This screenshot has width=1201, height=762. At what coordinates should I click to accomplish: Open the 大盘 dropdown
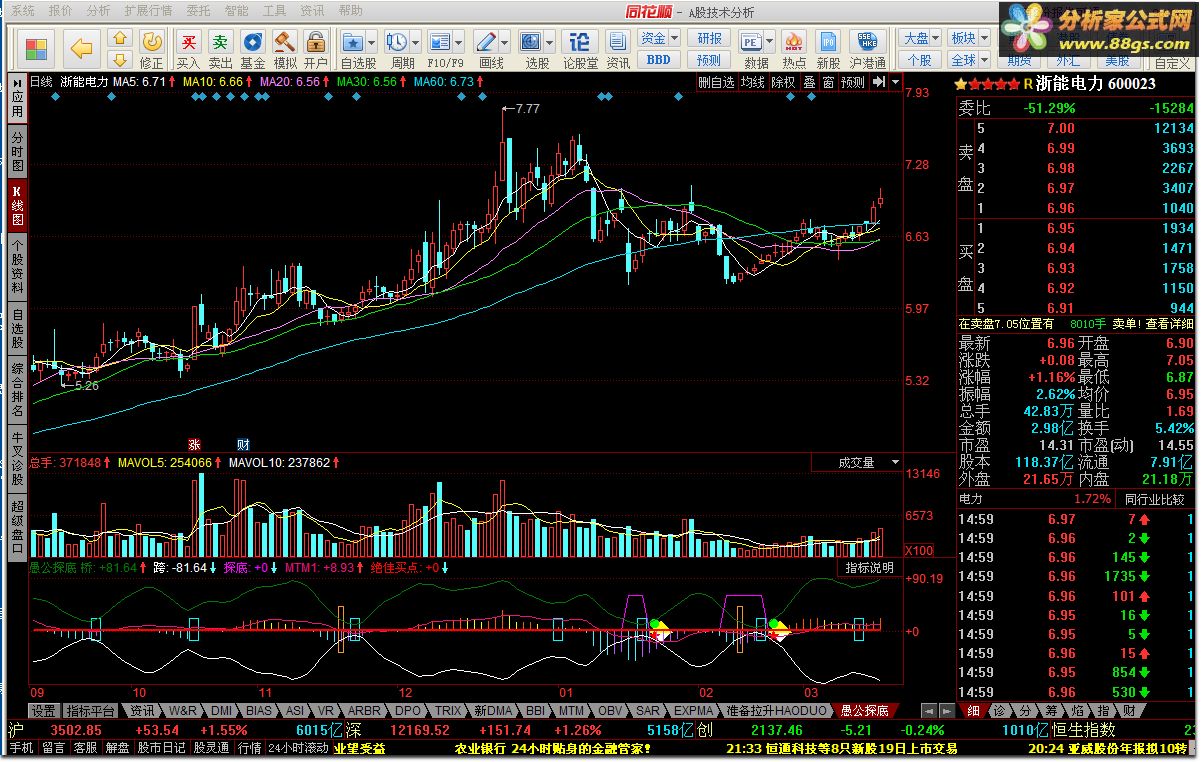920,38
